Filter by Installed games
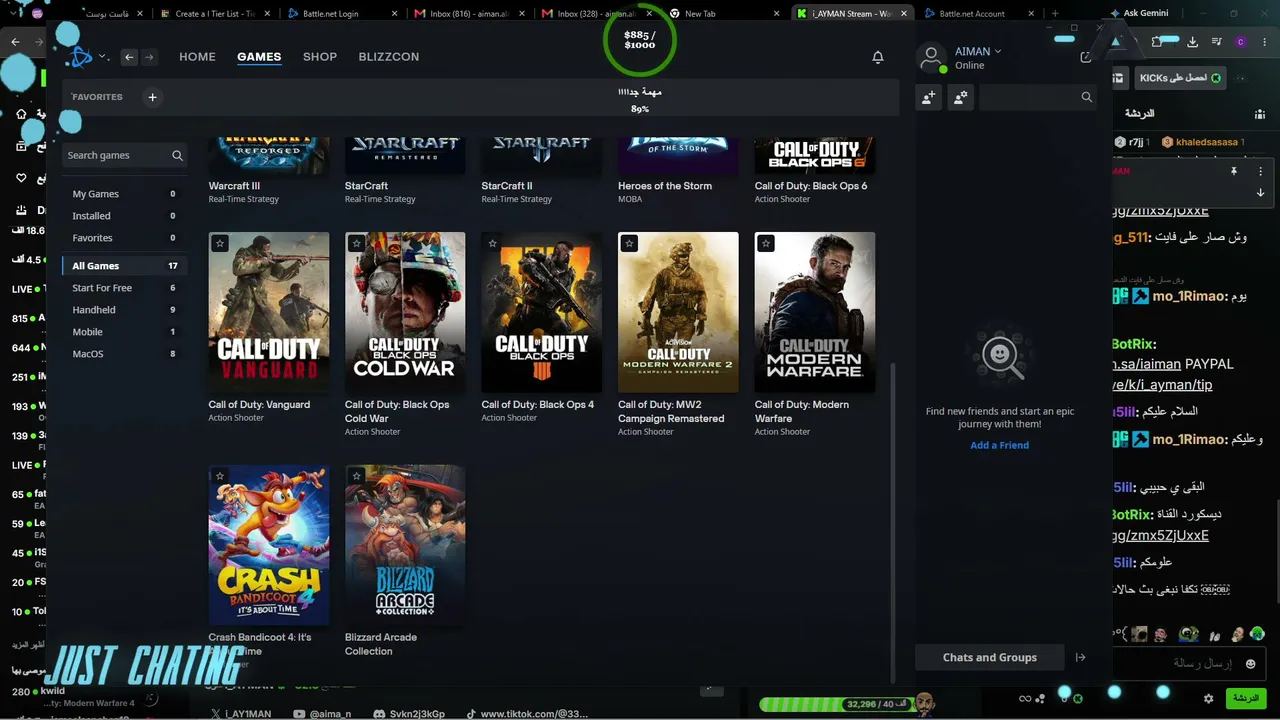 (x=124, y=216)
